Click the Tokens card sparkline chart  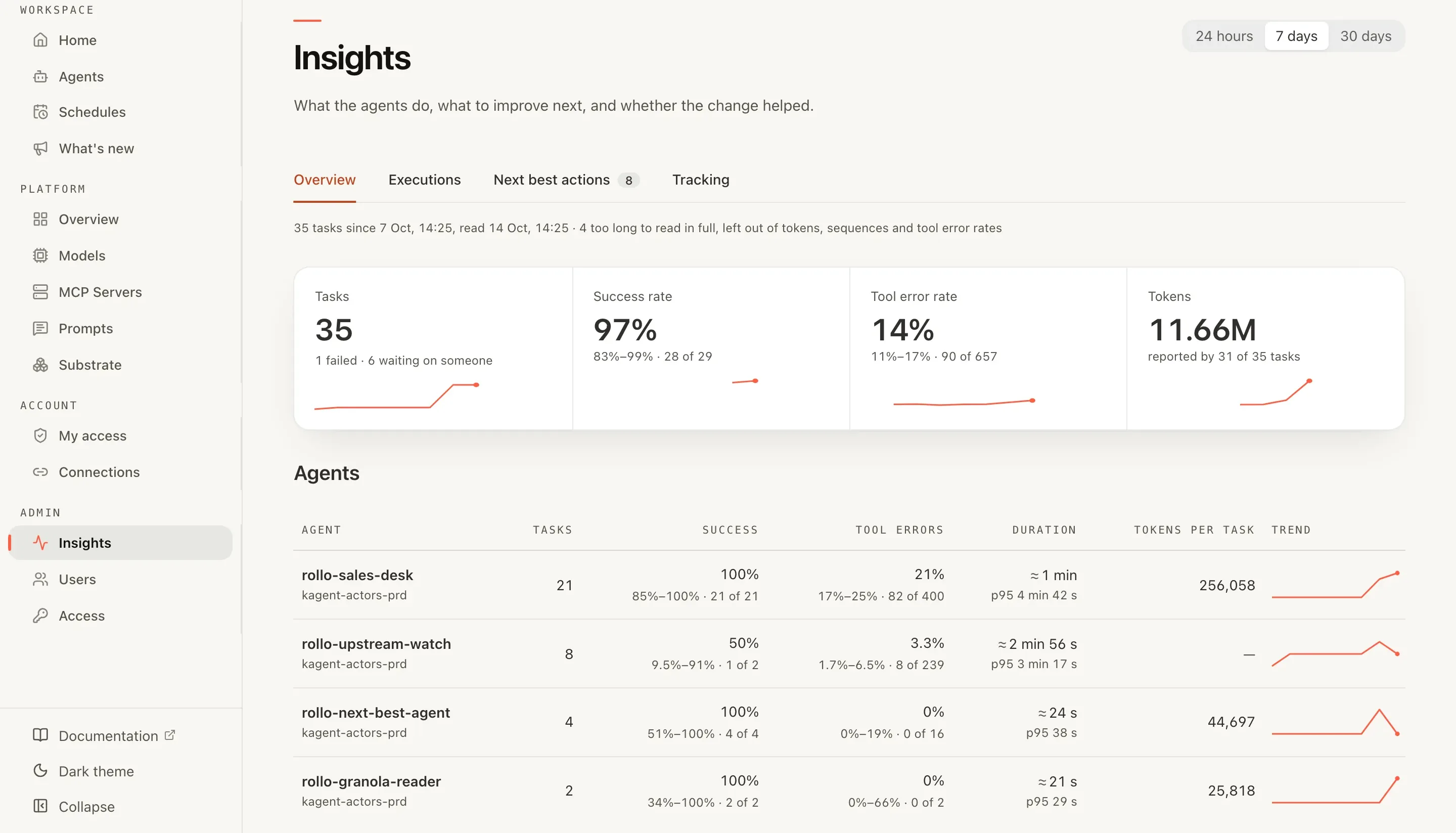pos(1276,392)
